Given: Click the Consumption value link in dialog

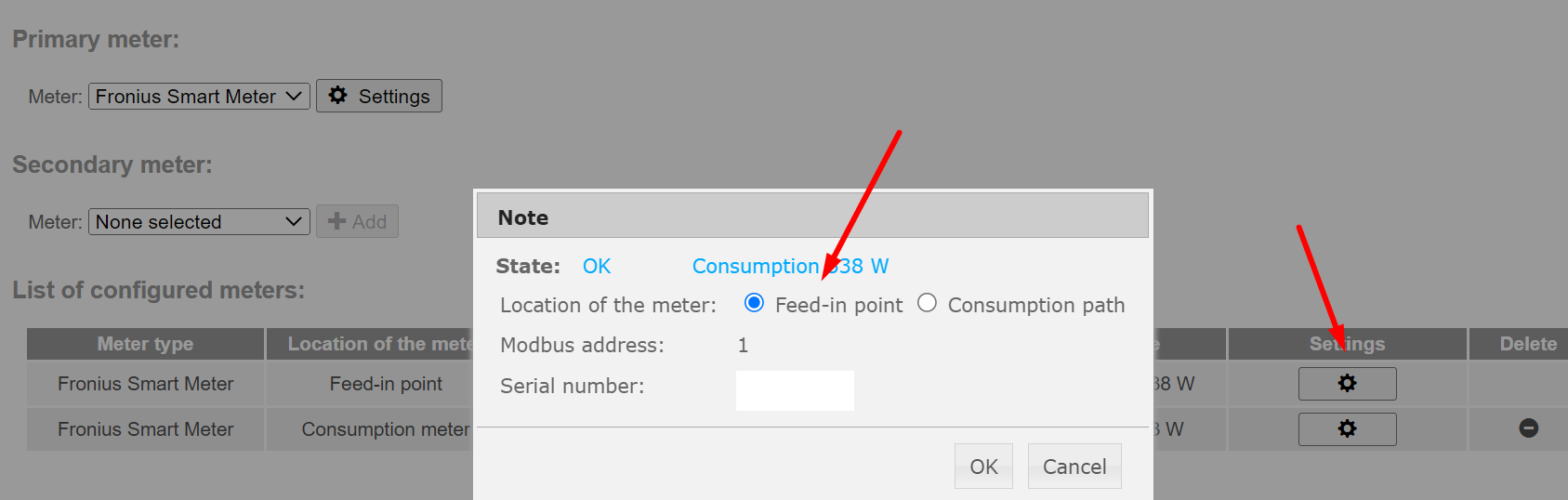Looking at the screenshot, I should click(x=790, y=267).
